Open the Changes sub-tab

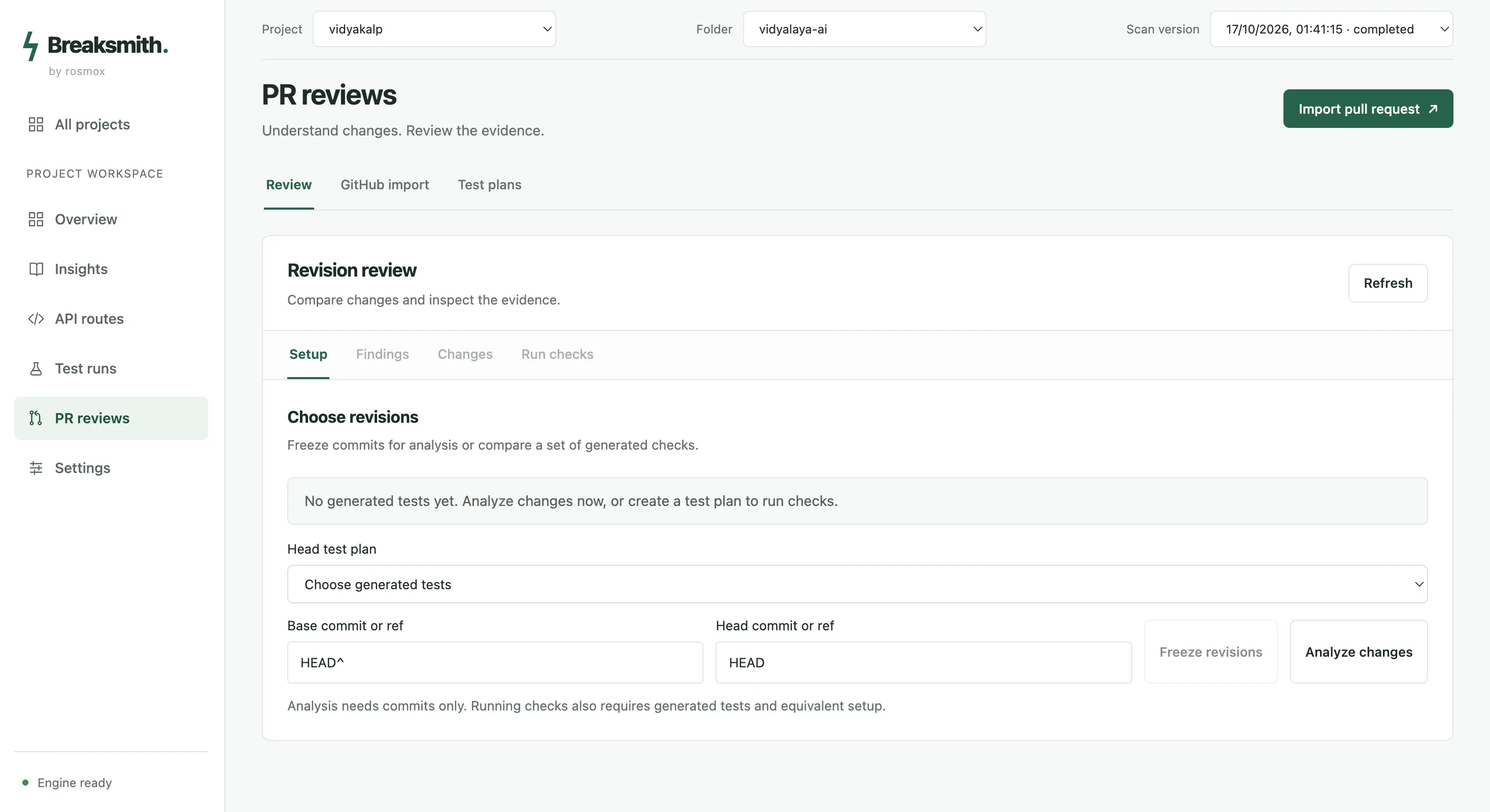point(465,354)
